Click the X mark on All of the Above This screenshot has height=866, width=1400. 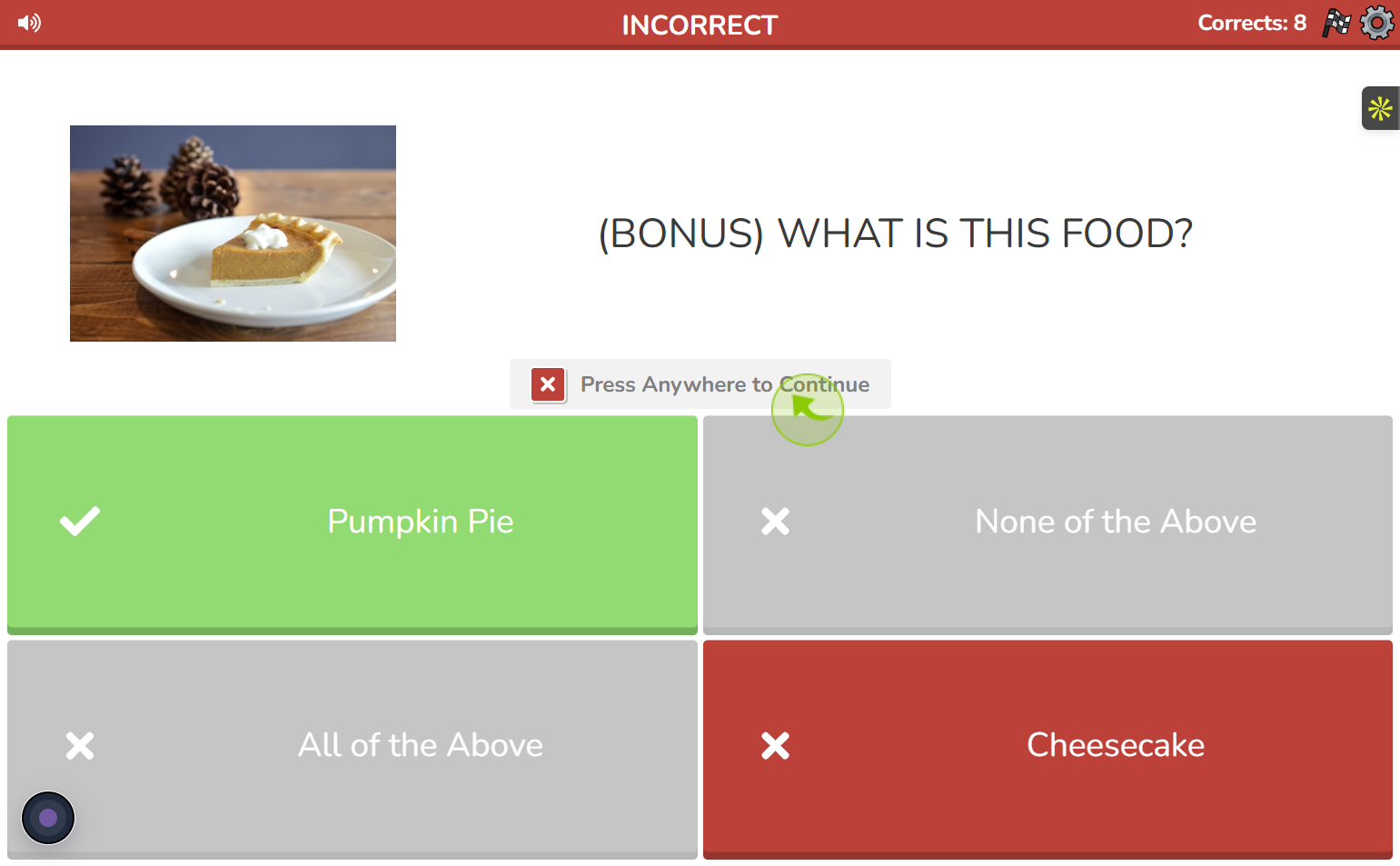click(x=80, y=745)
